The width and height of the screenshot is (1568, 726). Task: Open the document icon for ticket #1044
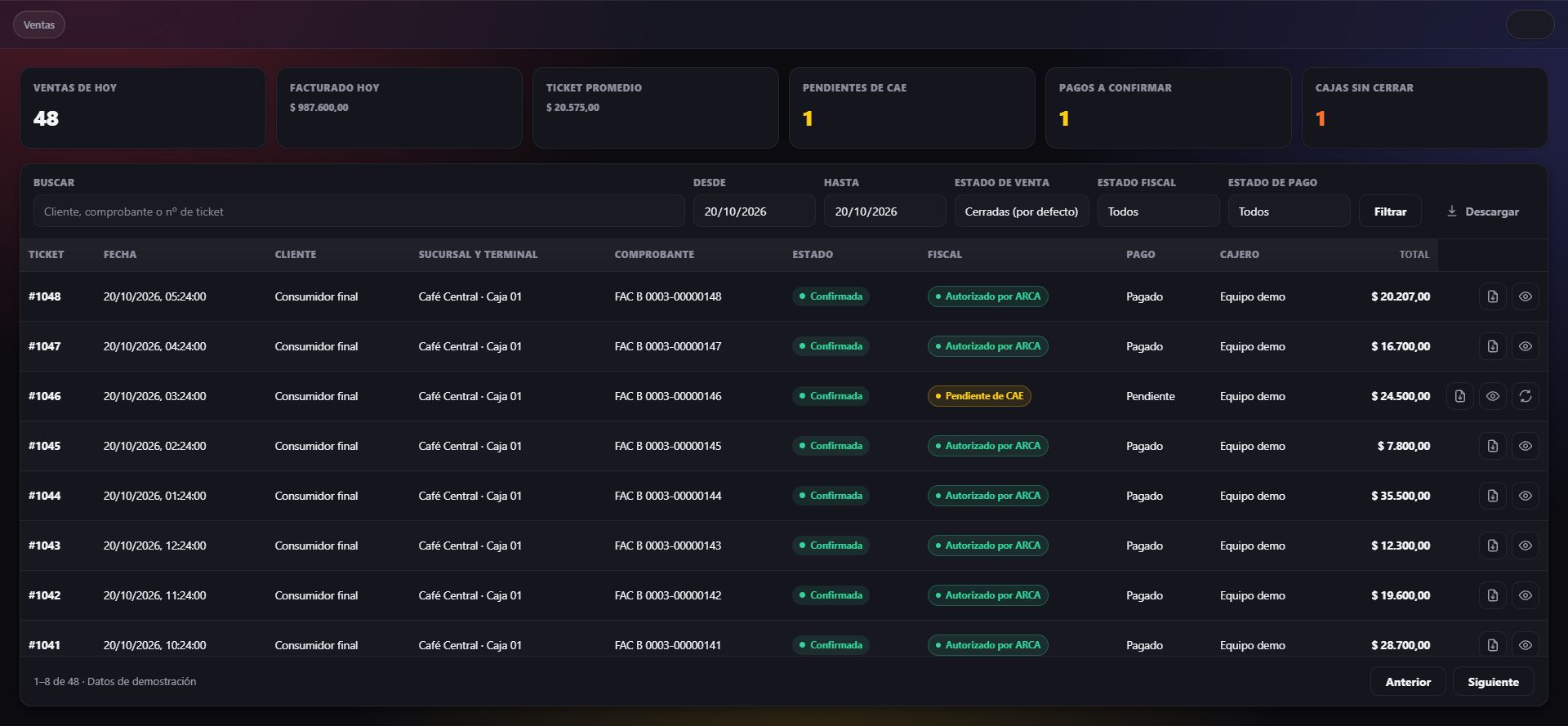[1492, 496]
